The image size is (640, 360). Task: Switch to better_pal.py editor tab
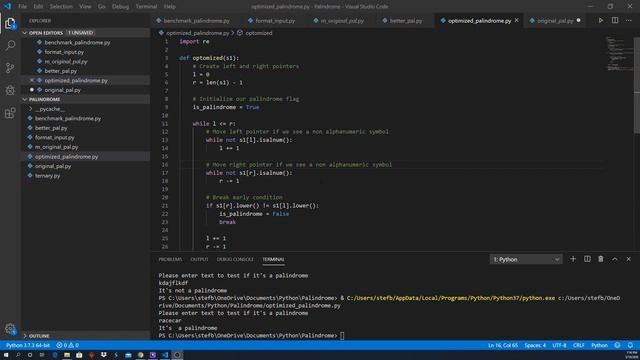[406, 20]
